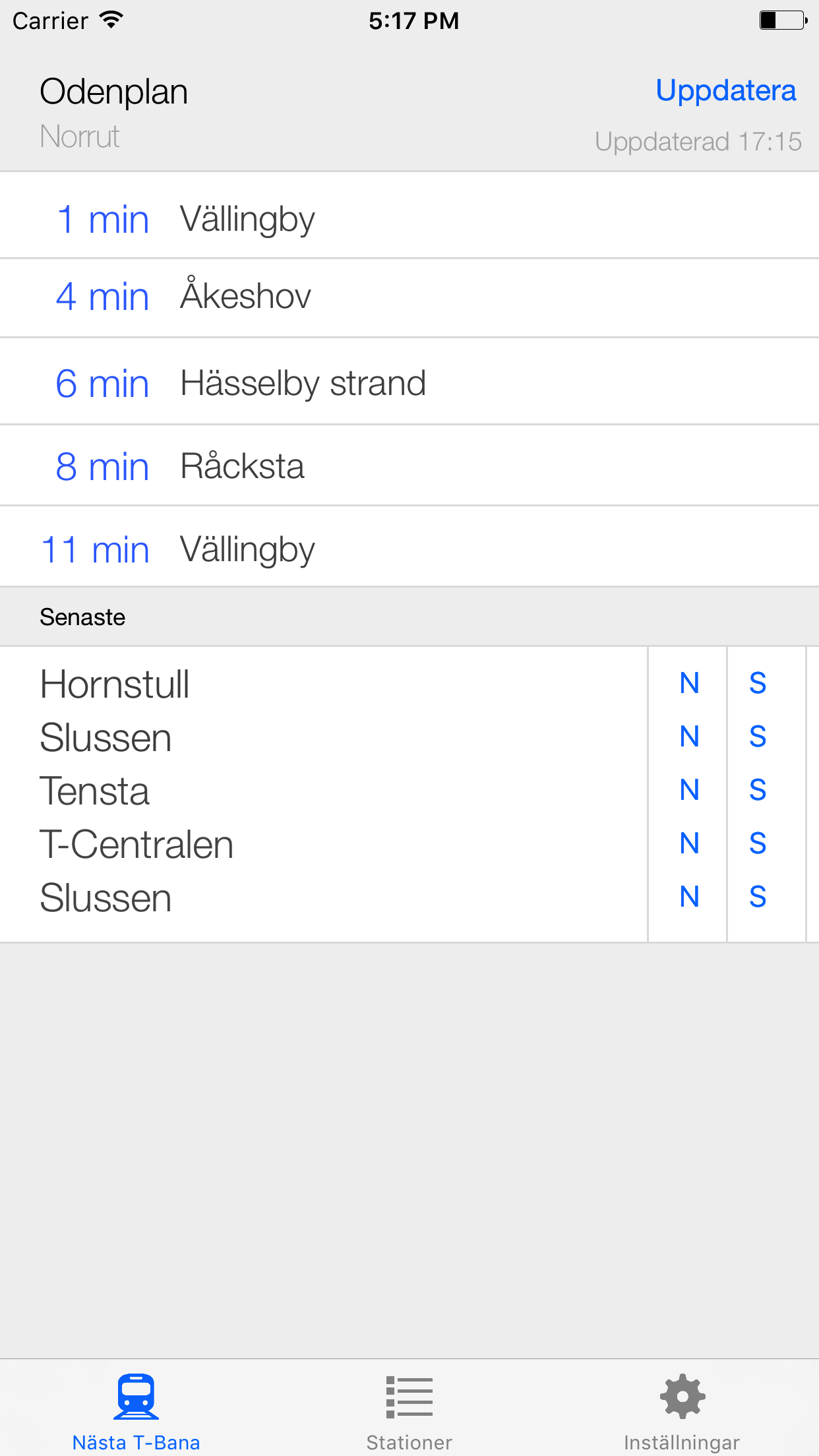Tap the Hässelby strand departure row
819x1456 pixels.
[409, 381]
